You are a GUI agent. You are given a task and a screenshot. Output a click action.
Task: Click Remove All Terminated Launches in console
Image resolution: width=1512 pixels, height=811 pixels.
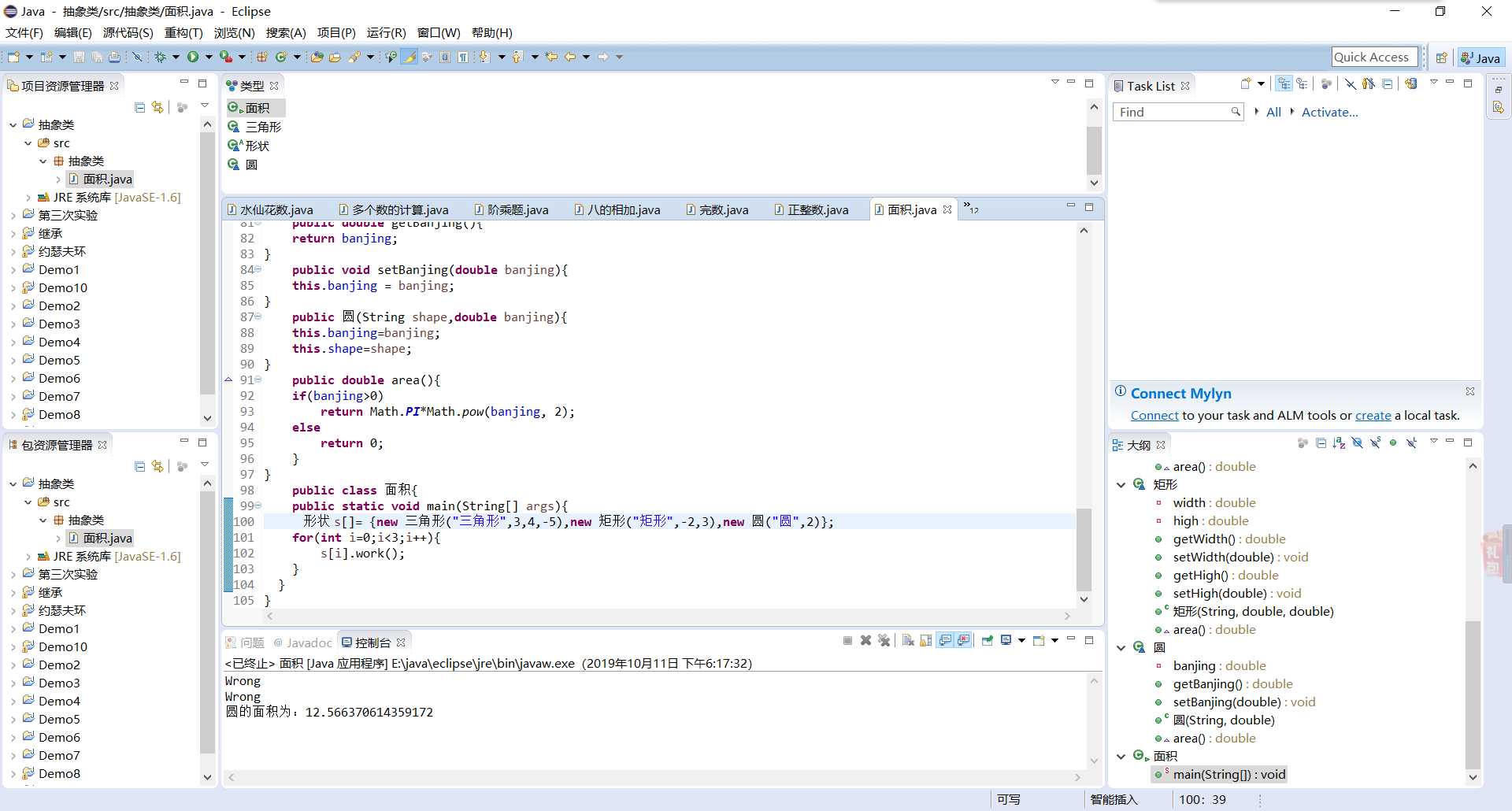pyautogui.click(x=884, y=640)
